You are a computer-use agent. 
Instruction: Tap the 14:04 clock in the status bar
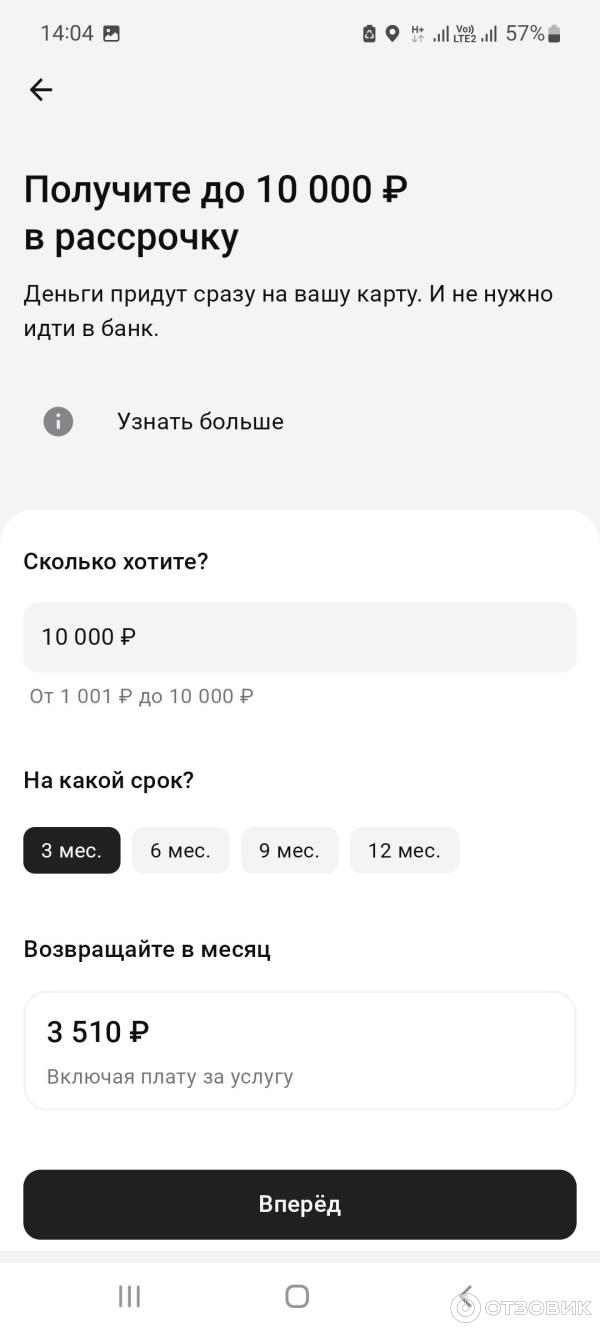(x=66, y=34)
